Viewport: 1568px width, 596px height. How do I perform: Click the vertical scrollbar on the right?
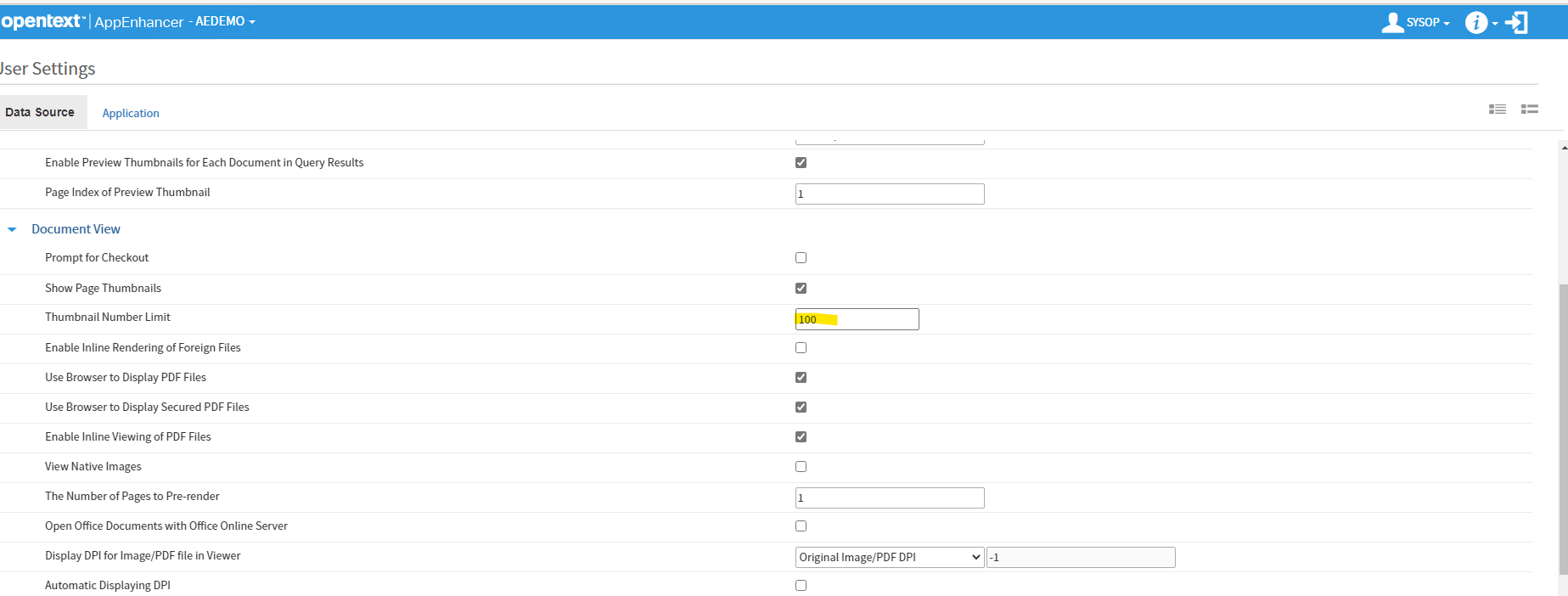(x=1563, y=425)
